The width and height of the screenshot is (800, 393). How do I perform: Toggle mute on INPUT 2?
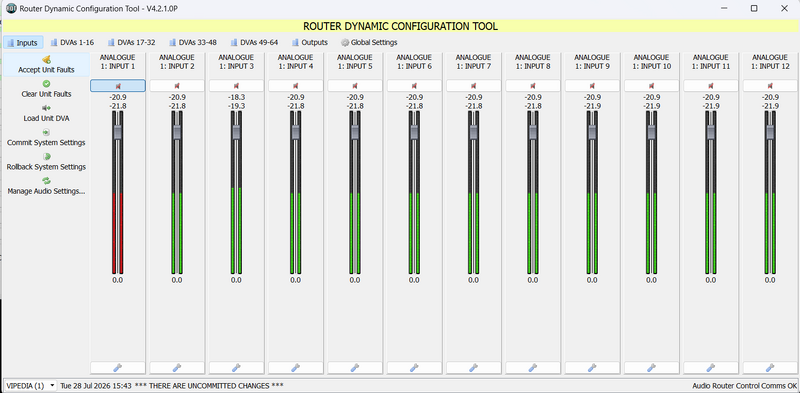coord(177,86)
